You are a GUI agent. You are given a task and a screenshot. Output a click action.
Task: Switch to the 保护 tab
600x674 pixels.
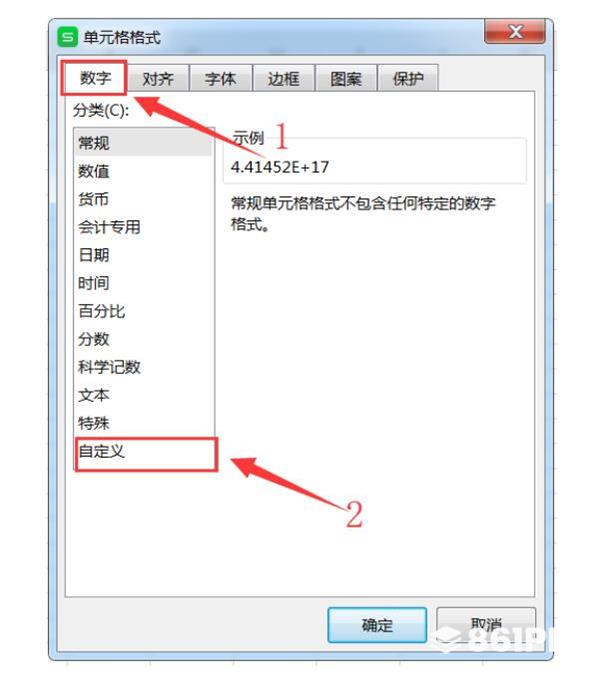click(x=408, y=78)
